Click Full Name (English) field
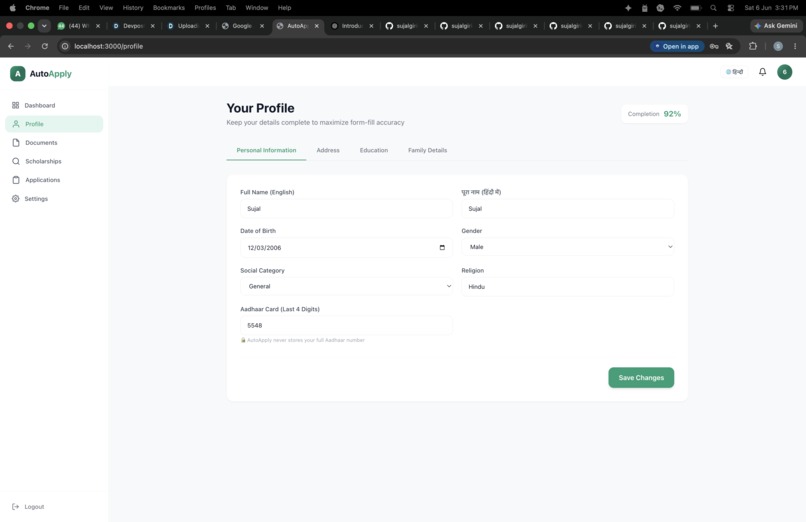This screenshot has width=806, height=522. point(346,209)
